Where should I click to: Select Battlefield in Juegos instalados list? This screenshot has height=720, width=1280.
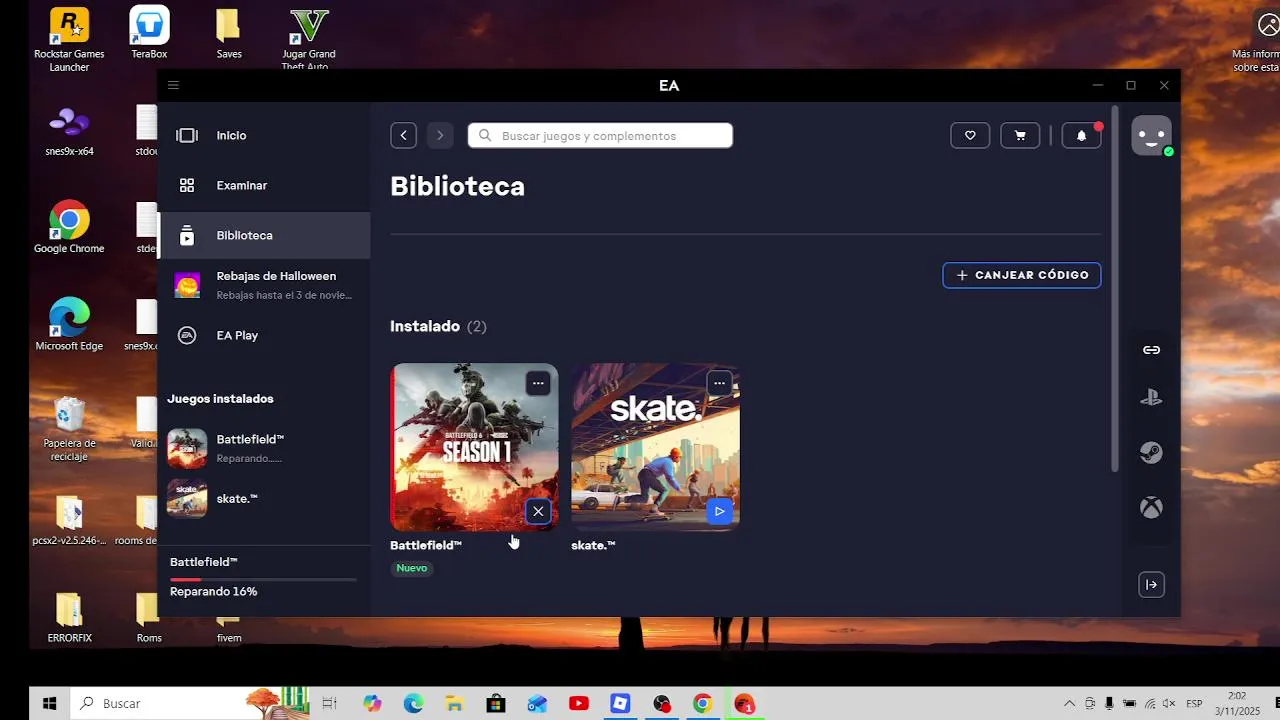[262, 448]
